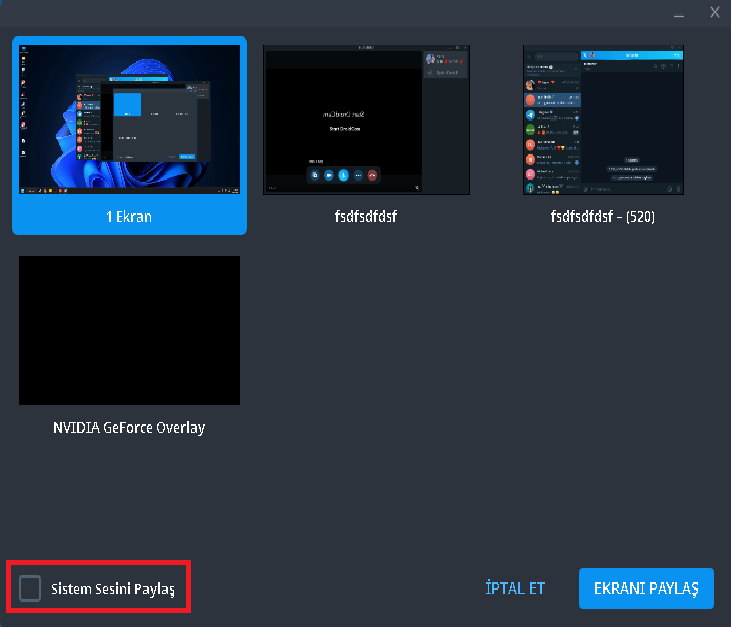731x628 pixels.
Task: Minimize the screen share dialog
Action: click(x=679, y=14)
